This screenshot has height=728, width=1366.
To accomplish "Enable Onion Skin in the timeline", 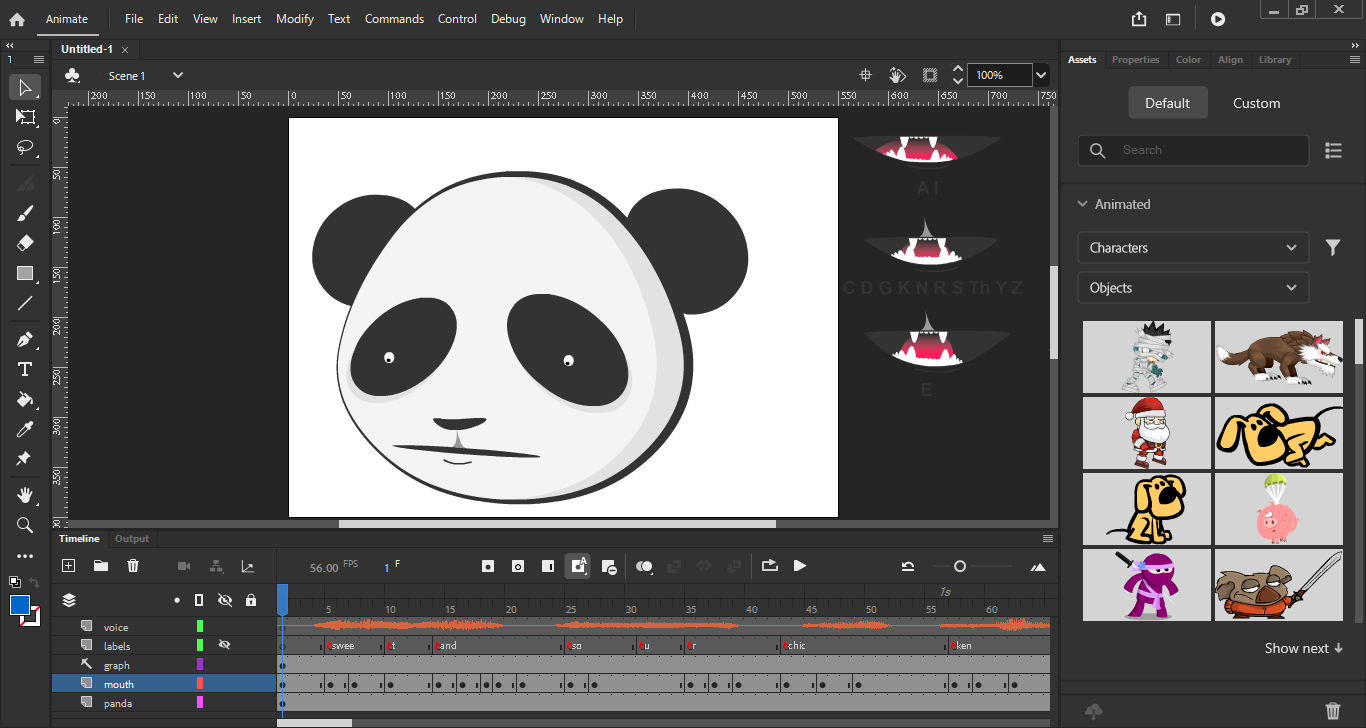I will tap(645, 566).
